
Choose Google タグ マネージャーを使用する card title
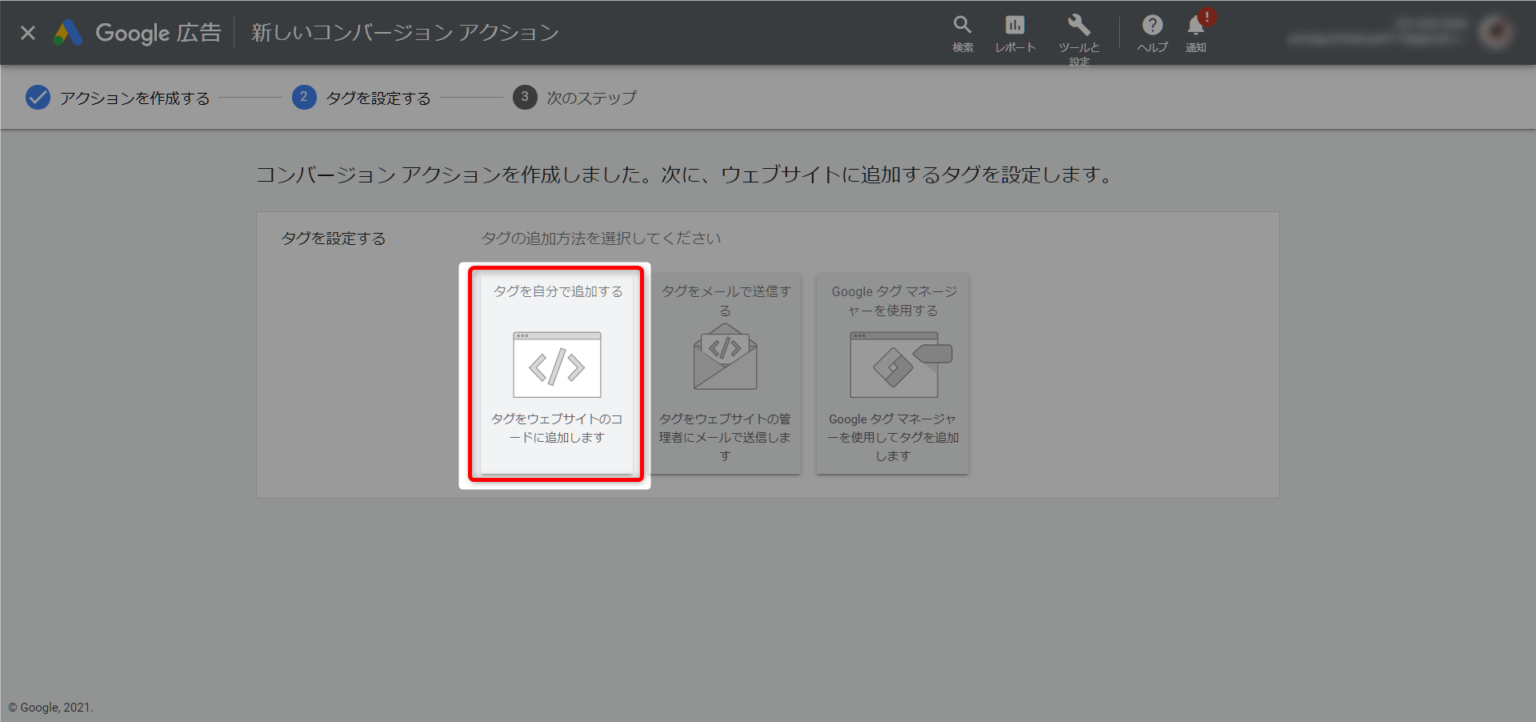pyautogui.click(x=893, y=301)
